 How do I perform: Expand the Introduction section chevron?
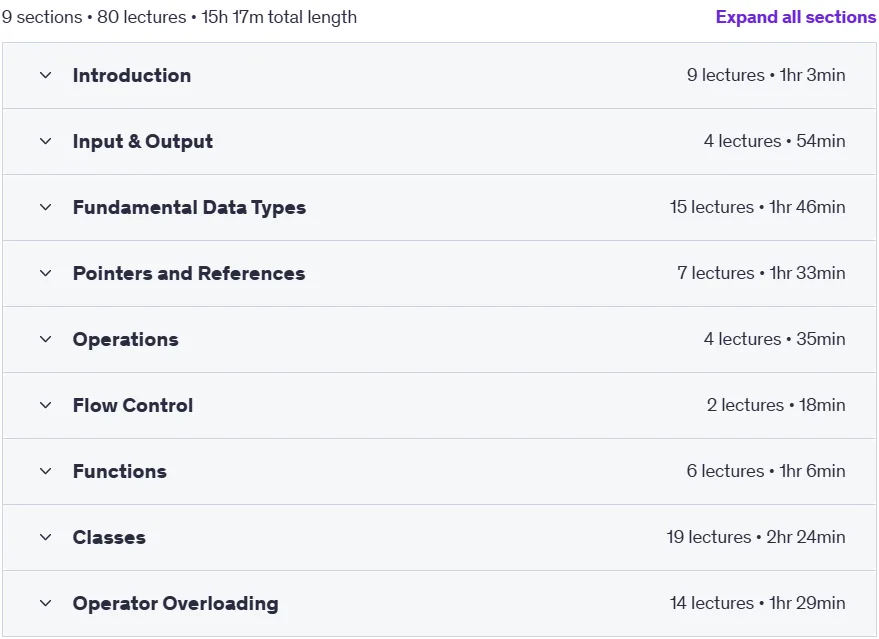[45, 75]
